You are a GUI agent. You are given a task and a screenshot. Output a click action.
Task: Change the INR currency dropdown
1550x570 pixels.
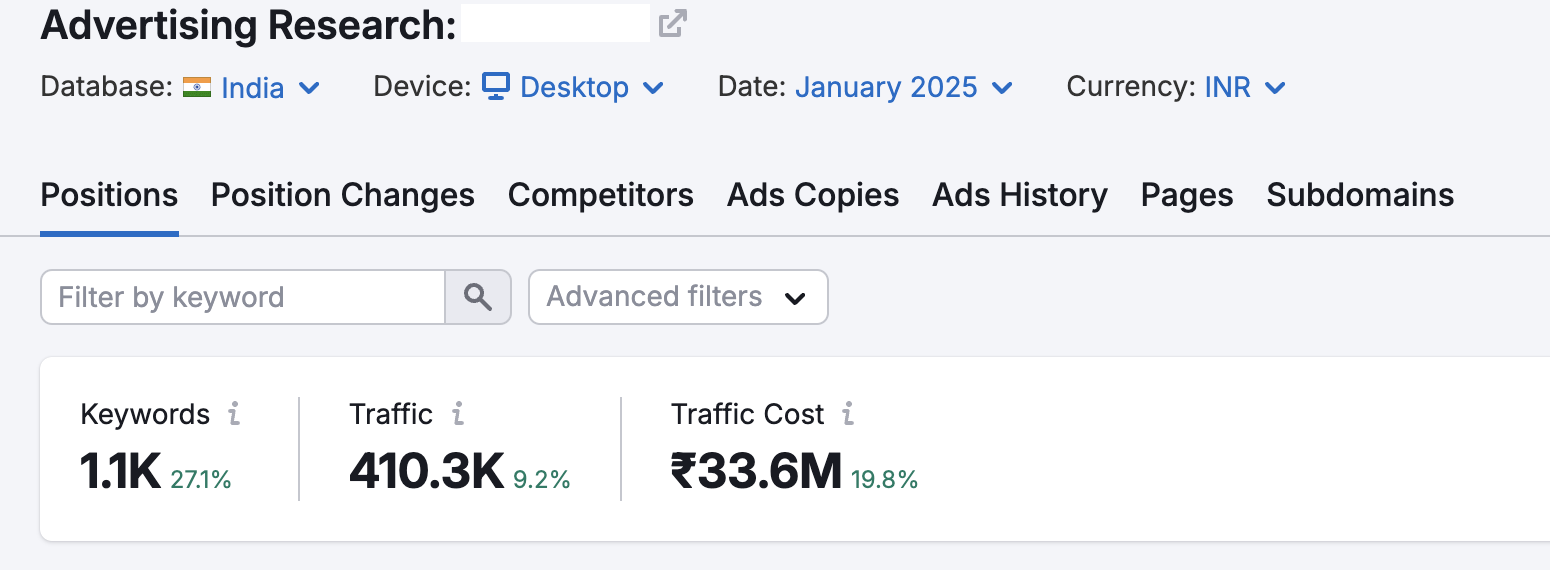pyautogui.click(x=1244, y=88)
